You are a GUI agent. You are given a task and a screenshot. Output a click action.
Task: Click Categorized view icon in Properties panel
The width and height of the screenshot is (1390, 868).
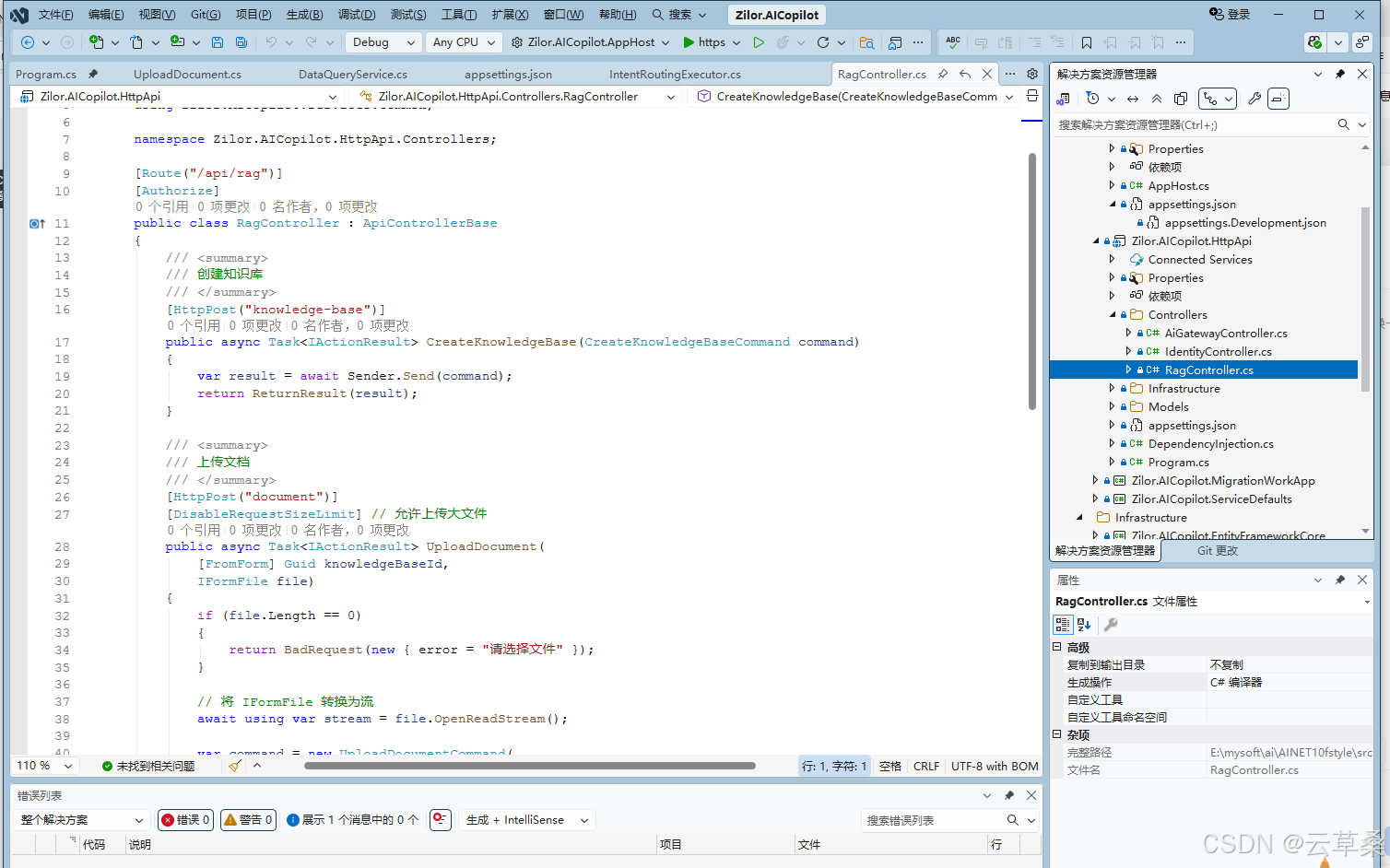click(1063, 625)
